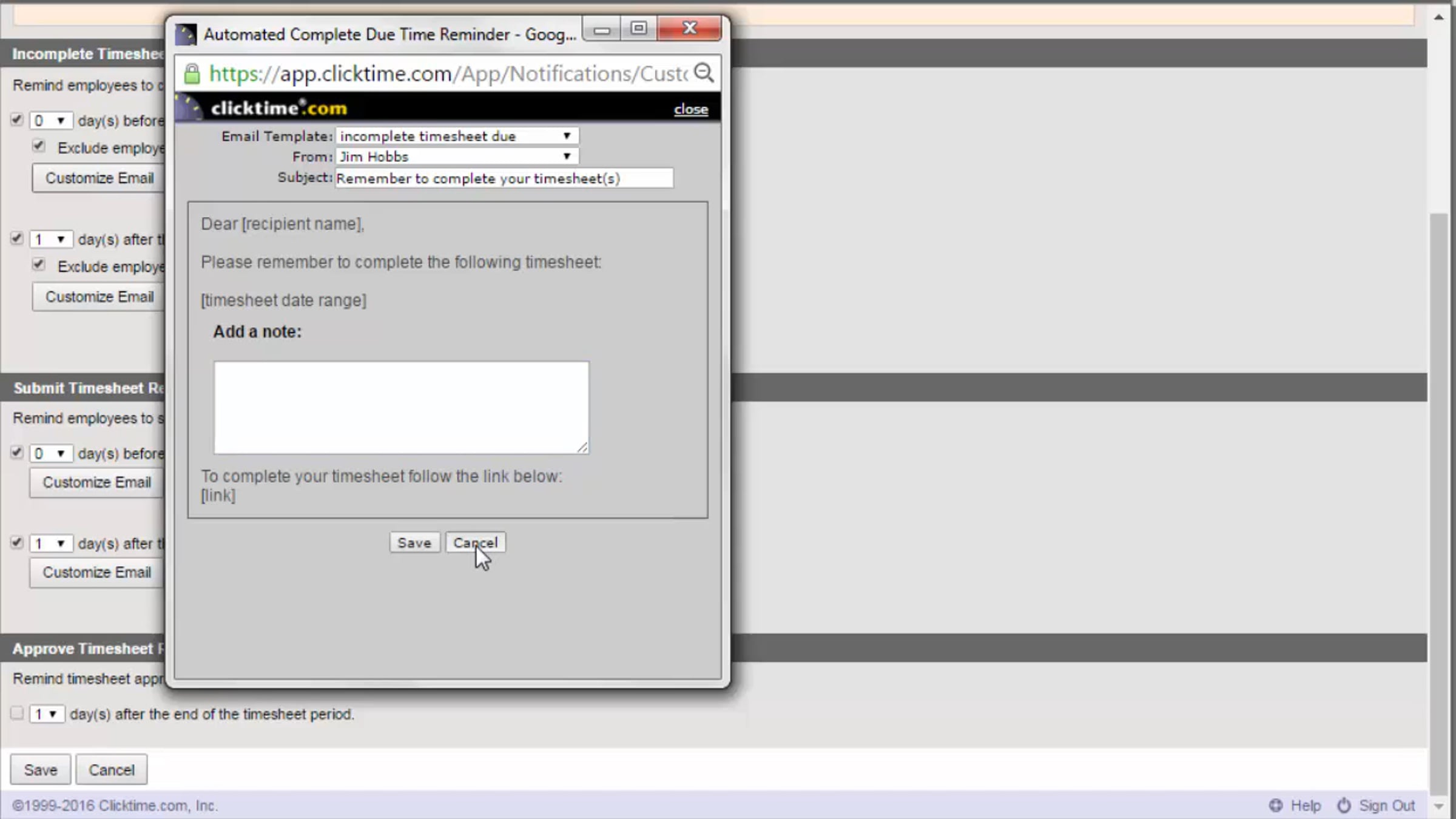Screen dimensions: 1456x819
Task: Uncheck the first Exclude employees checkbox
Action: [39, 146]
